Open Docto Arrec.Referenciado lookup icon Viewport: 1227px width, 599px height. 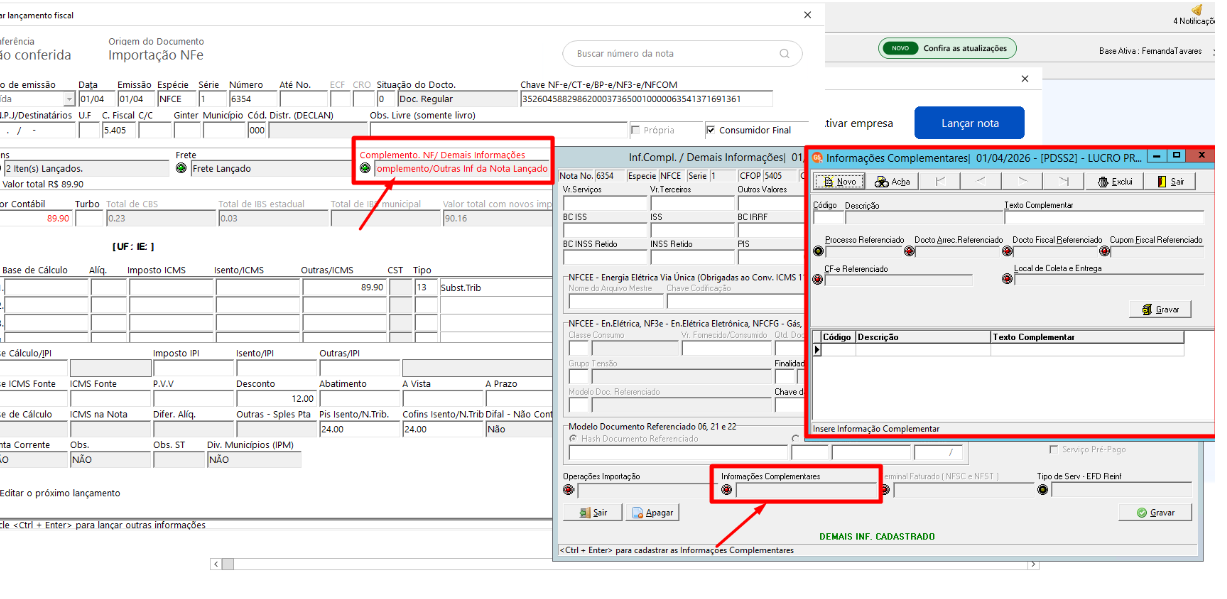pos(908,251)
